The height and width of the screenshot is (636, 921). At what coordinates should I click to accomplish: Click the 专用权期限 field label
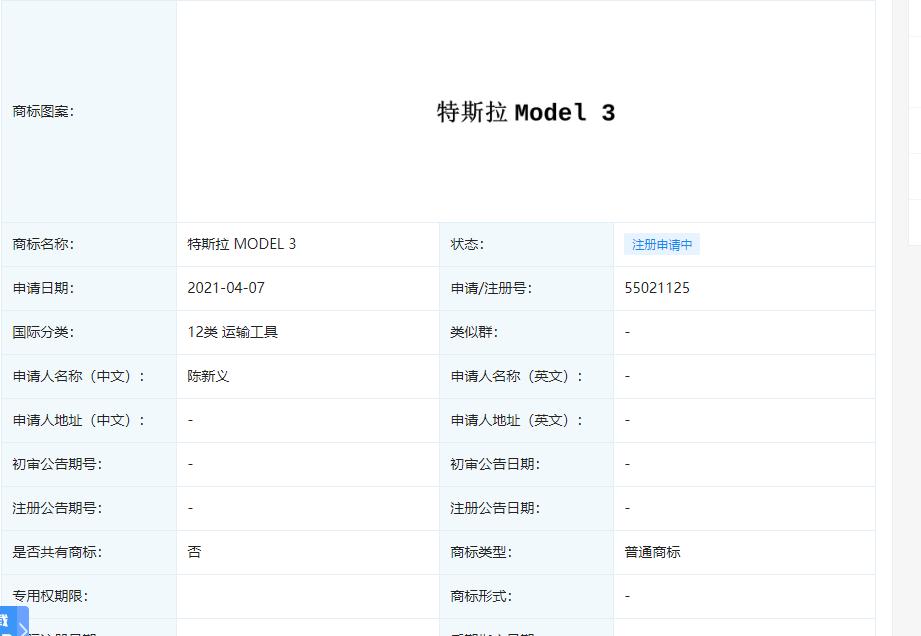pyautogui.click(x=50, y=596)
